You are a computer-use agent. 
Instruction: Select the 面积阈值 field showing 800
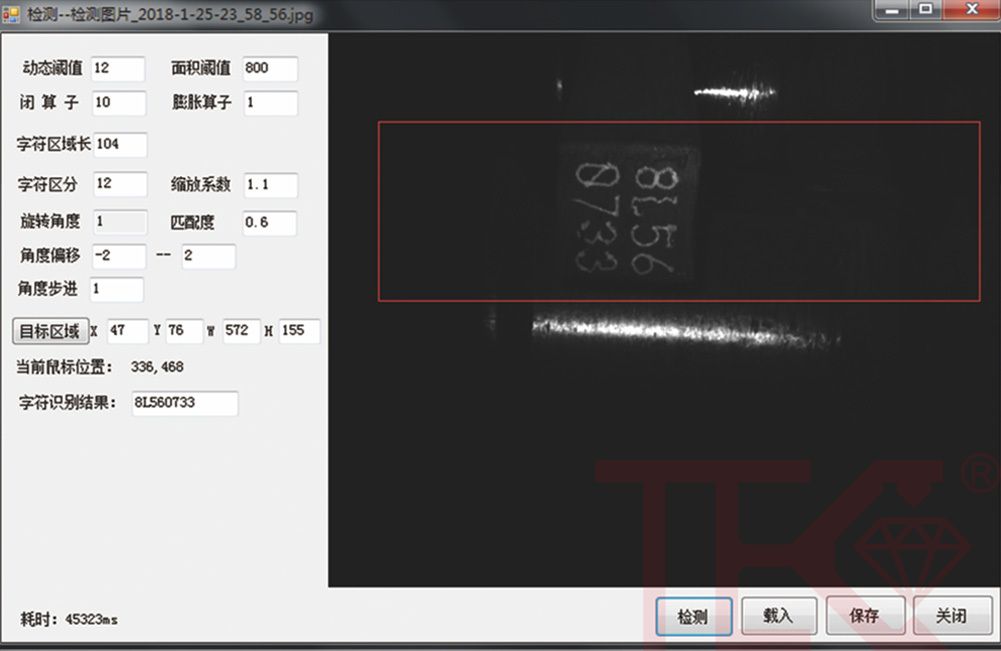point(270,69)
